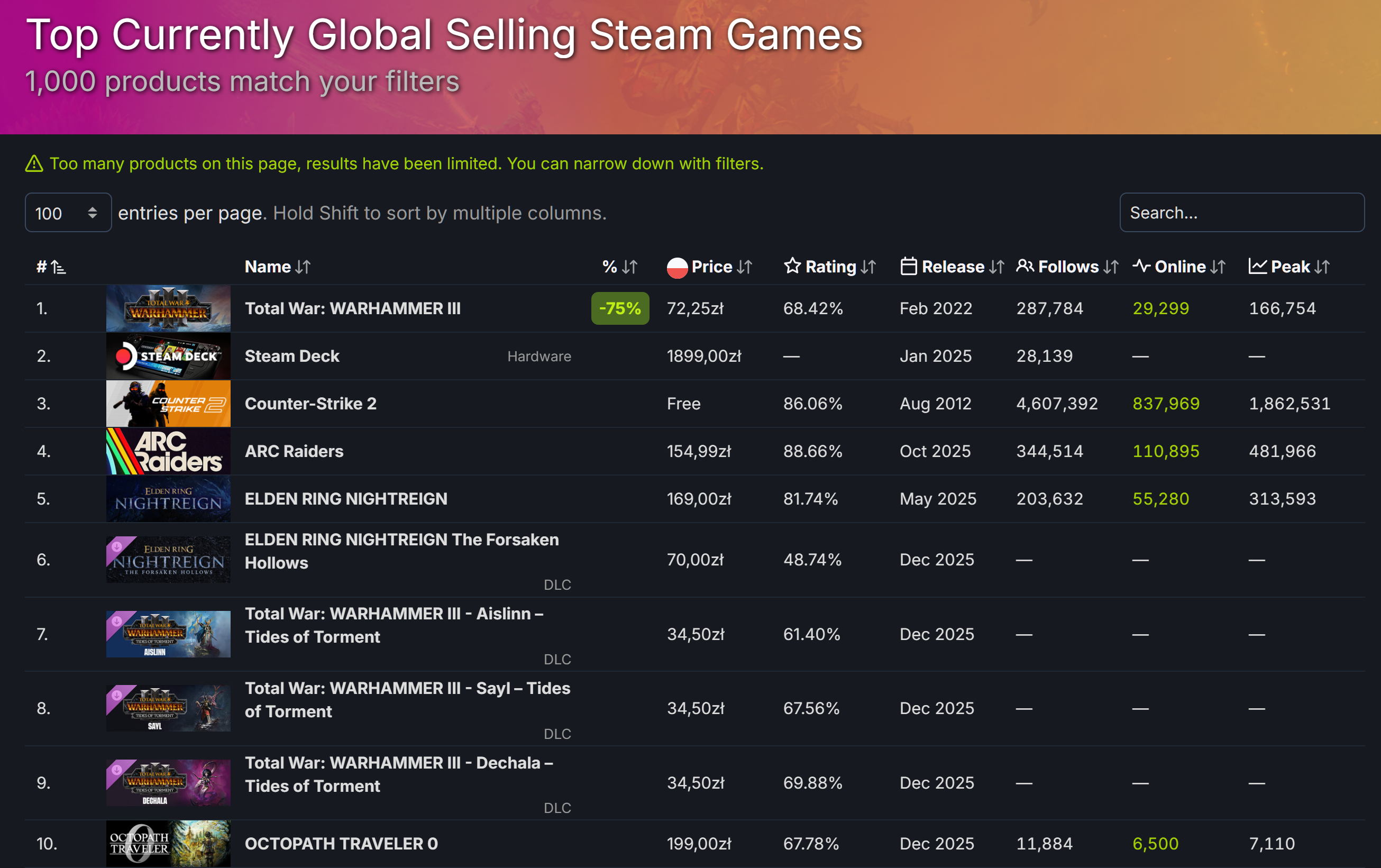1381x868 pixels.
Task: Click the people icon in Follows header
Action: (x=1025, y=266)
